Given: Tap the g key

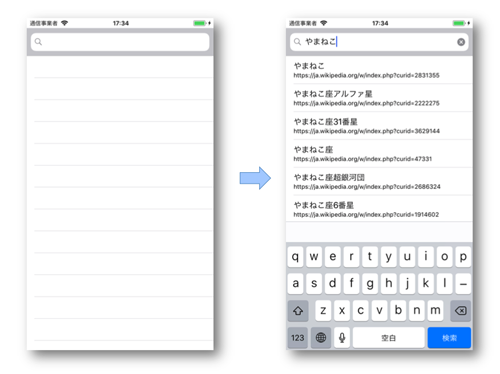Looking at the screenshot, I should pos(370,284).
